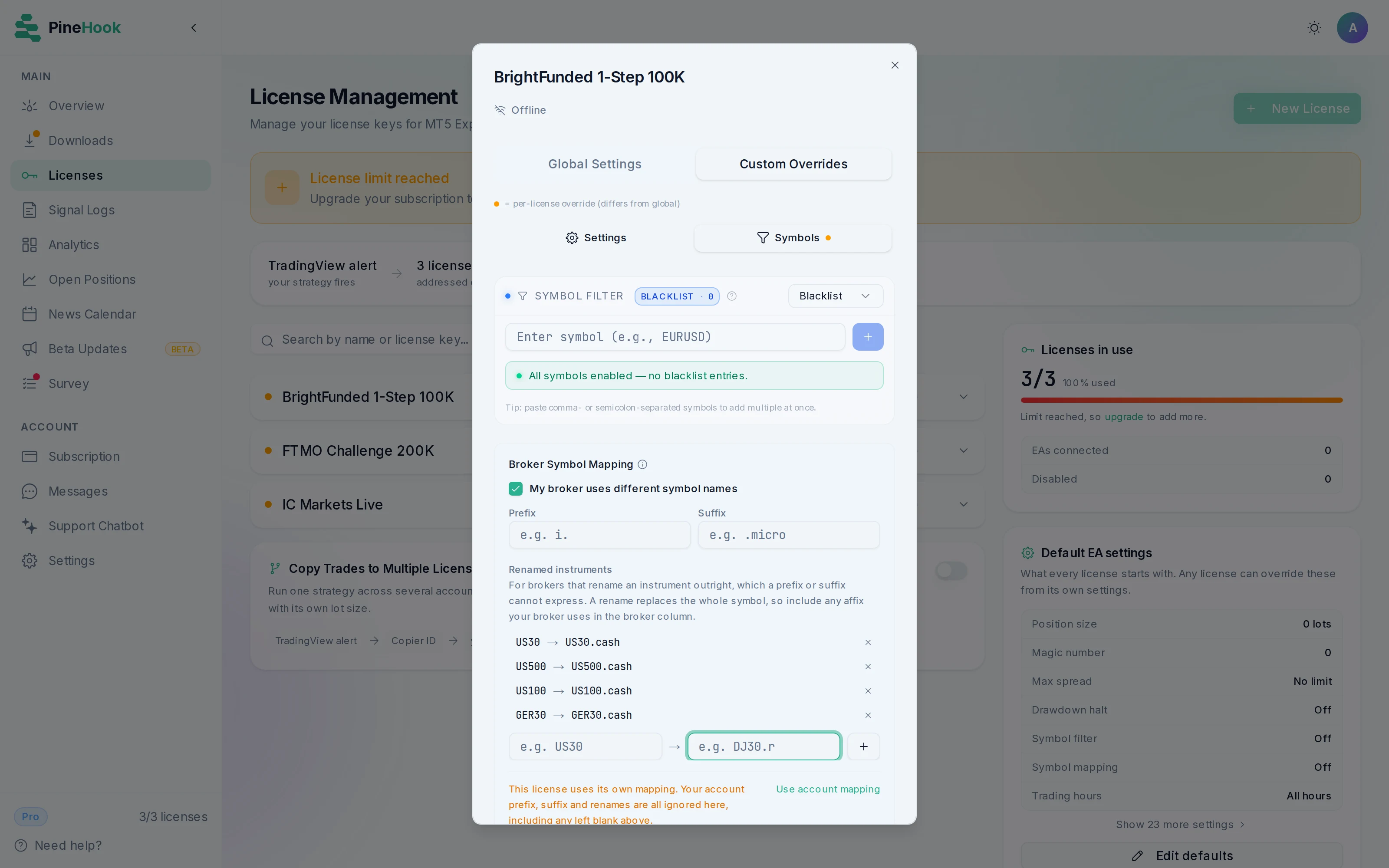The height and width of the screenshot is (868, 1389).
Task: Toggle the Copy Trades to Multiple Licenses switch
Action: [951, 570]
